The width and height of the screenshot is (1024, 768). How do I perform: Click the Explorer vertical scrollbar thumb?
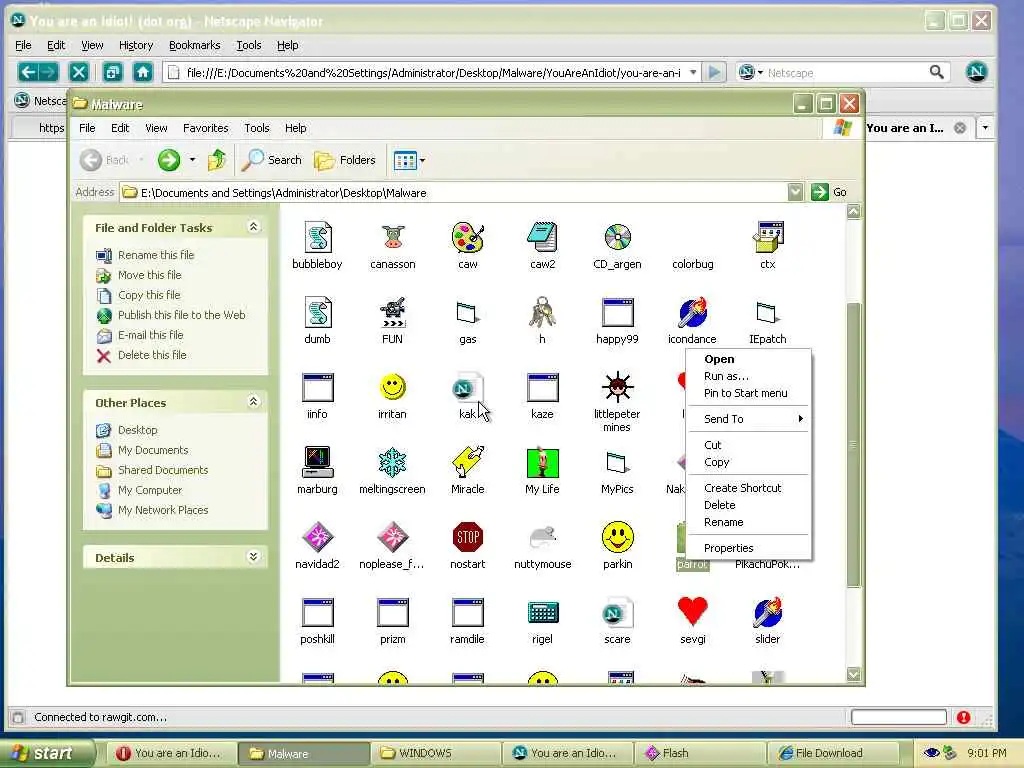853,444
